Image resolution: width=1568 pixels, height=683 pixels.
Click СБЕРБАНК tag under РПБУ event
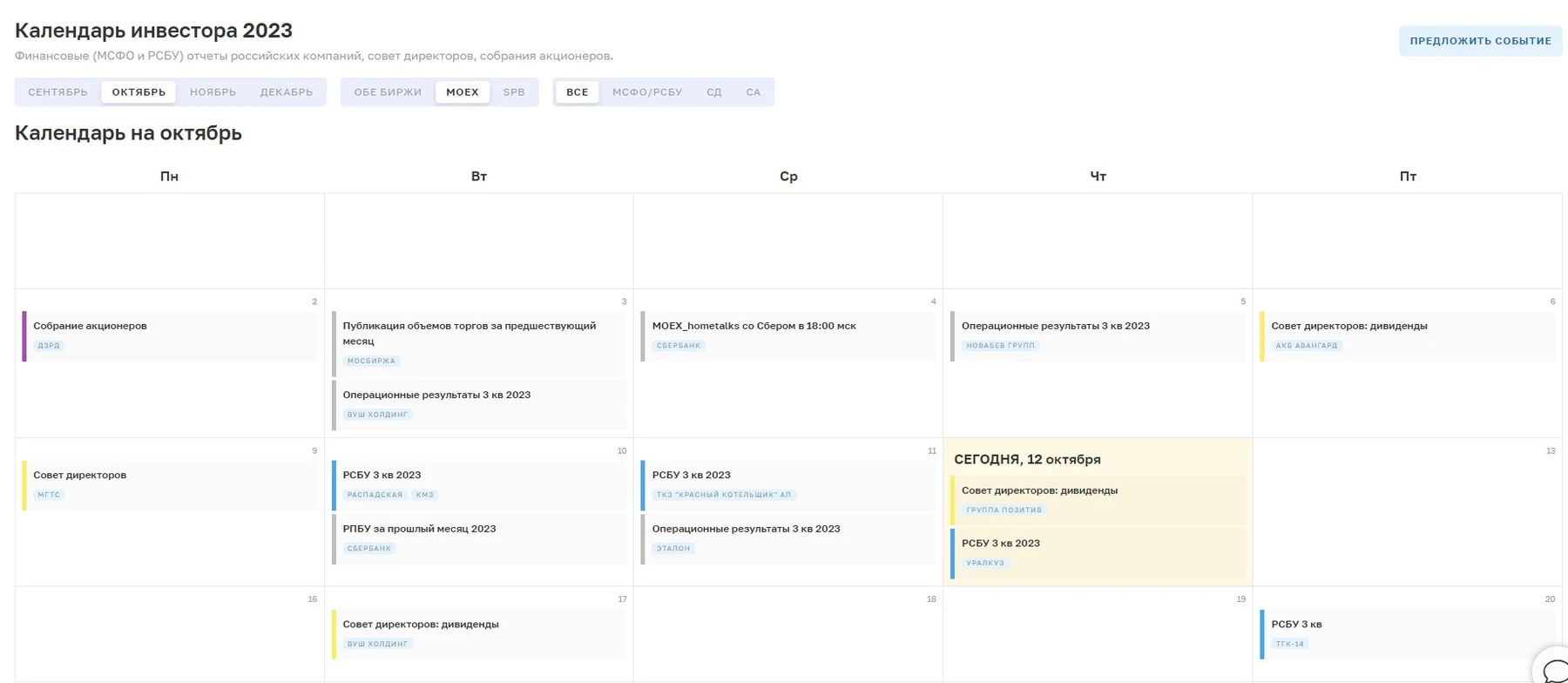point(369,549)
